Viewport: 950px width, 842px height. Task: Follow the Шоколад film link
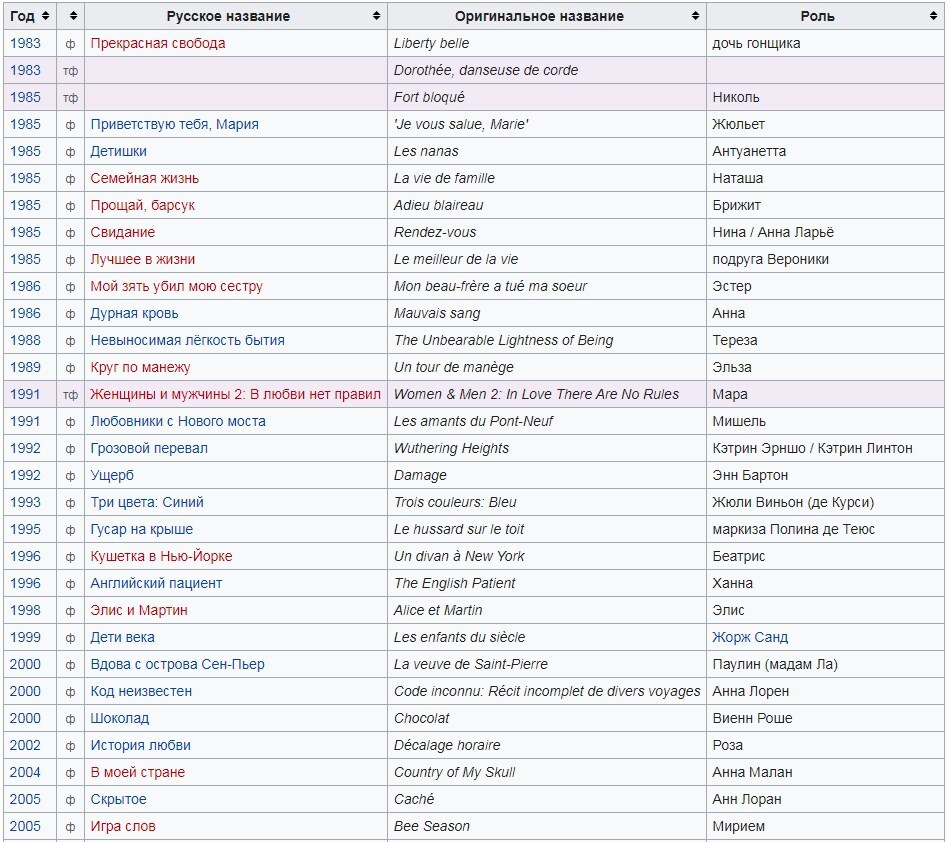(119, 718)
